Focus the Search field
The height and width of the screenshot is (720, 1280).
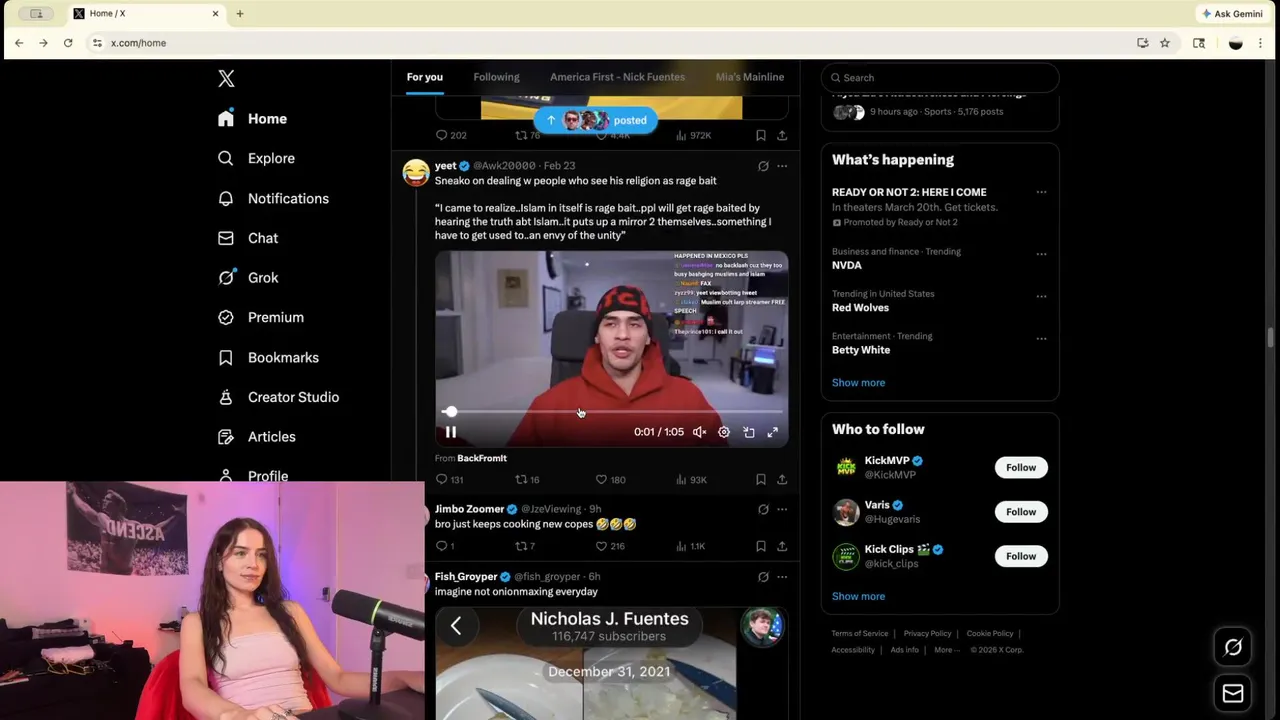tap(940, 77)
